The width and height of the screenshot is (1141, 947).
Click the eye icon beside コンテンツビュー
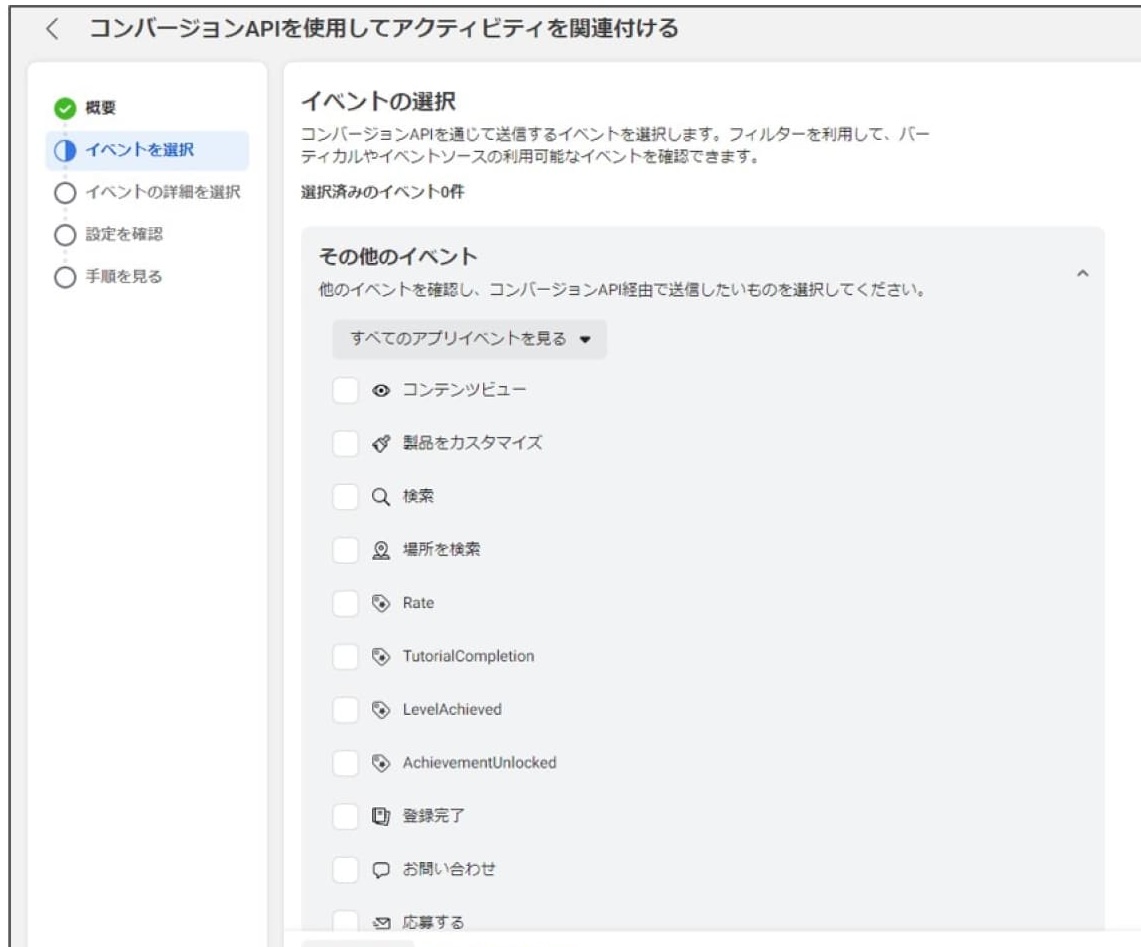381,391
